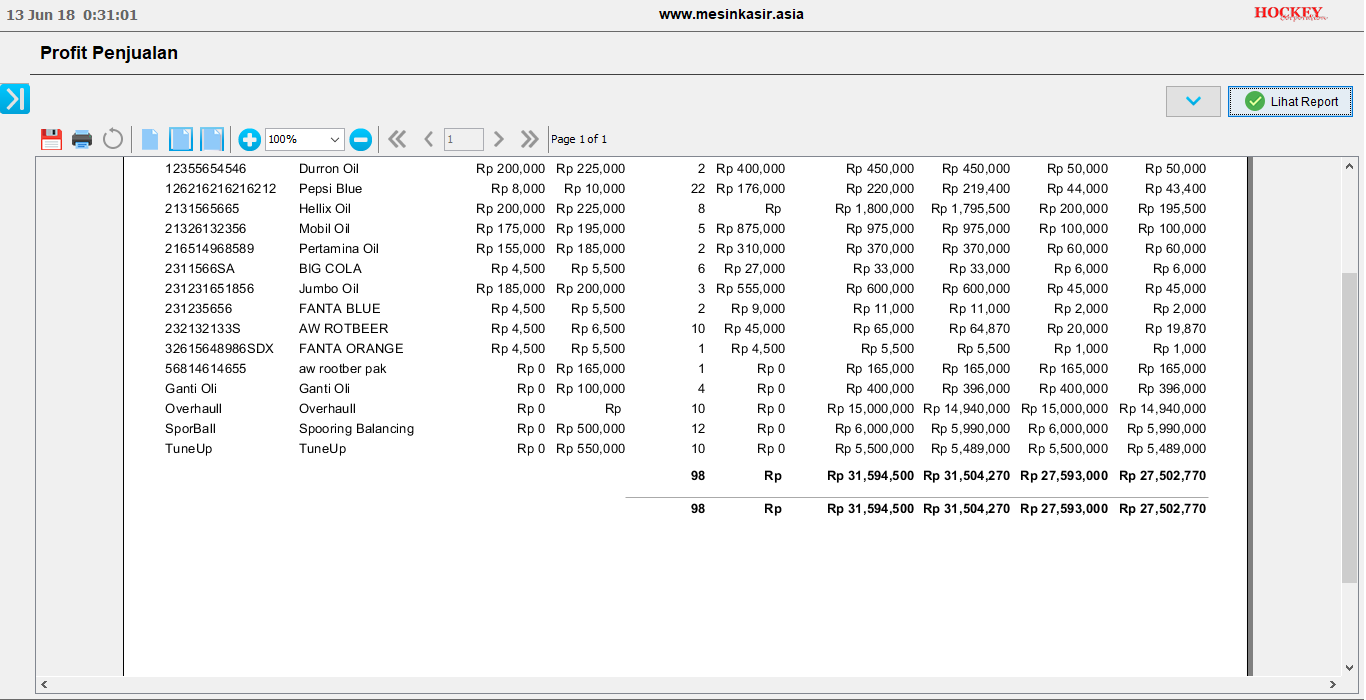Go to the first page
The width and height of the screenshot is (1366, 700).
397,139
